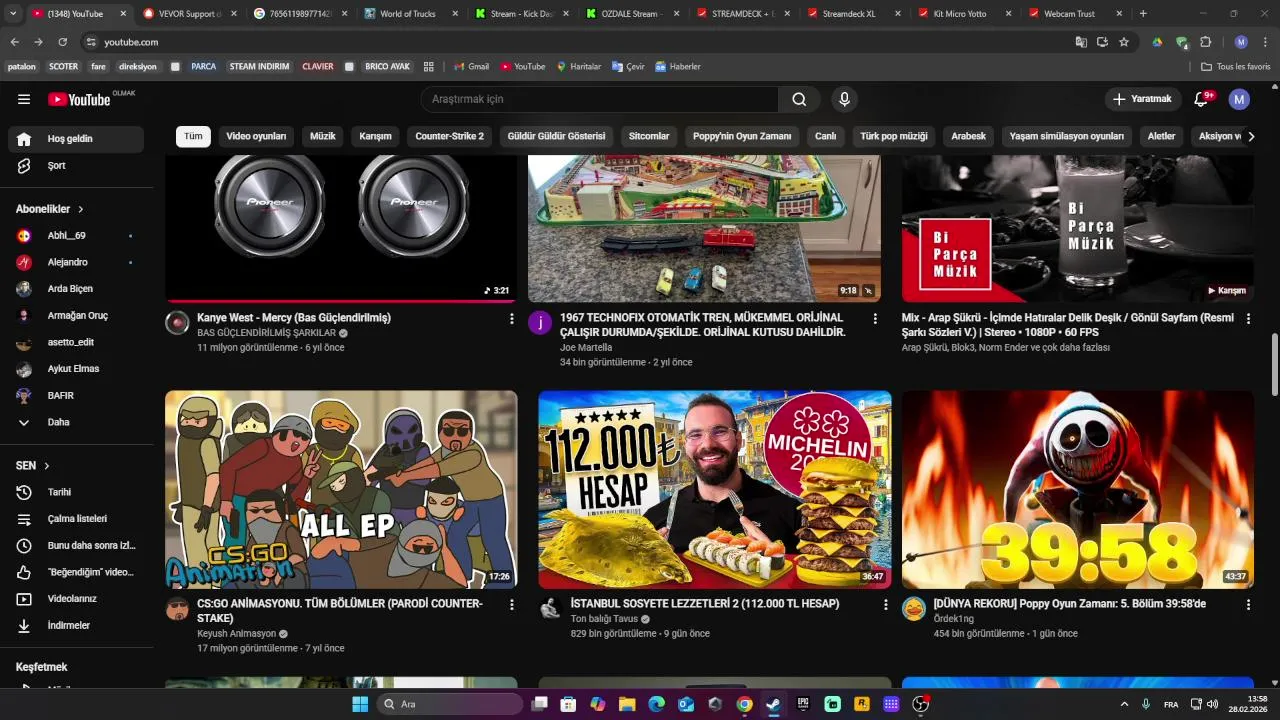Open the notifications bell
This screenshot has width=1280, height=720.
click(x=1202, y=99)
